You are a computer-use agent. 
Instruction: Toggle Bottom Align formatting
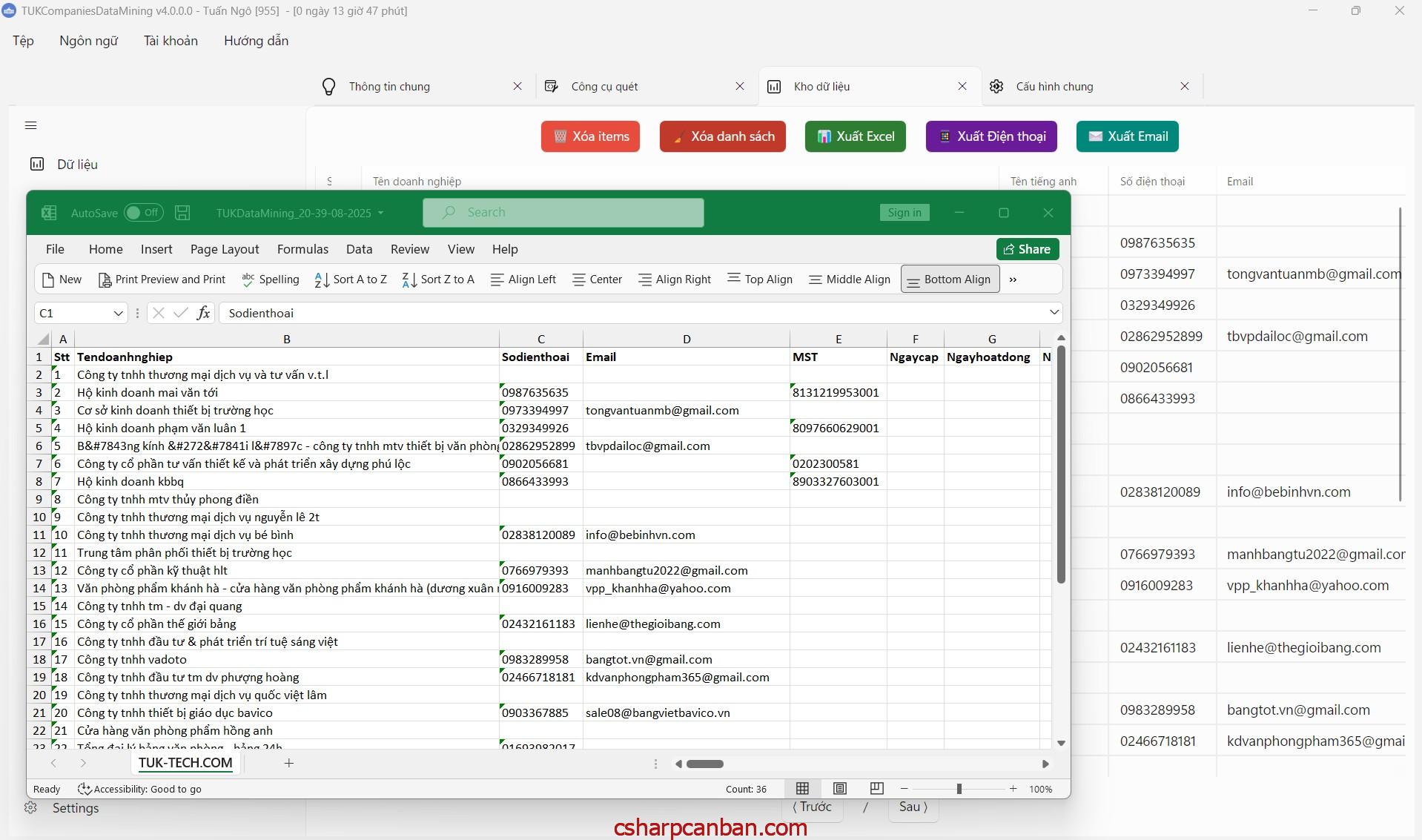click(x=950, y=280)
